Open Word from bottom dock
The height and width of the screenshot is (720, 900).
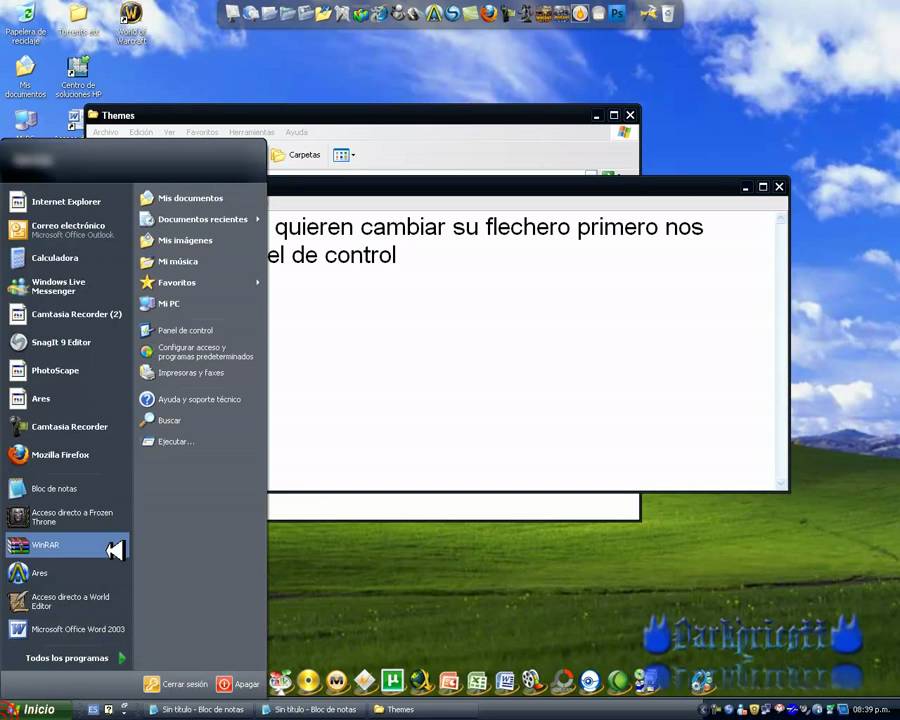click(x=506, y=682)
